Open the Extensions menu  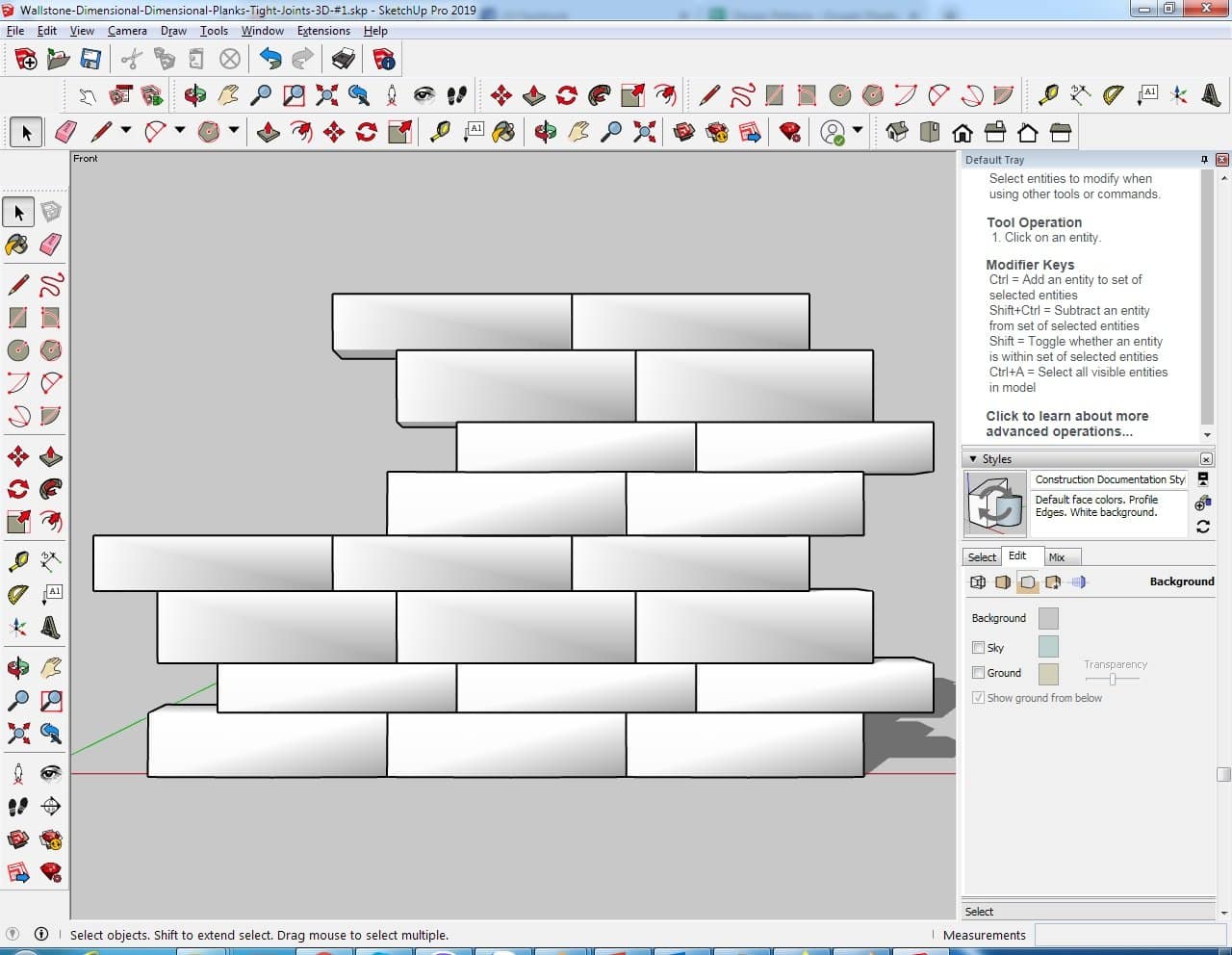[323, 31]
